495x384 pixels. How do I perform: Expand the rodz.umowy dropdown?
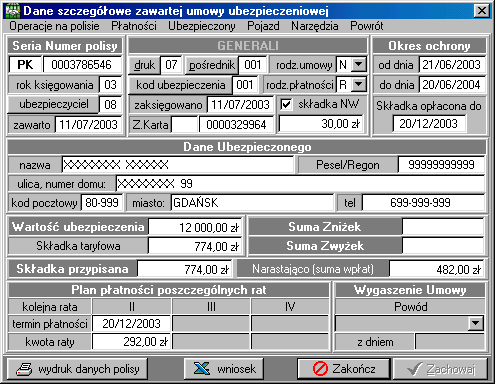[x=359, y=64]
